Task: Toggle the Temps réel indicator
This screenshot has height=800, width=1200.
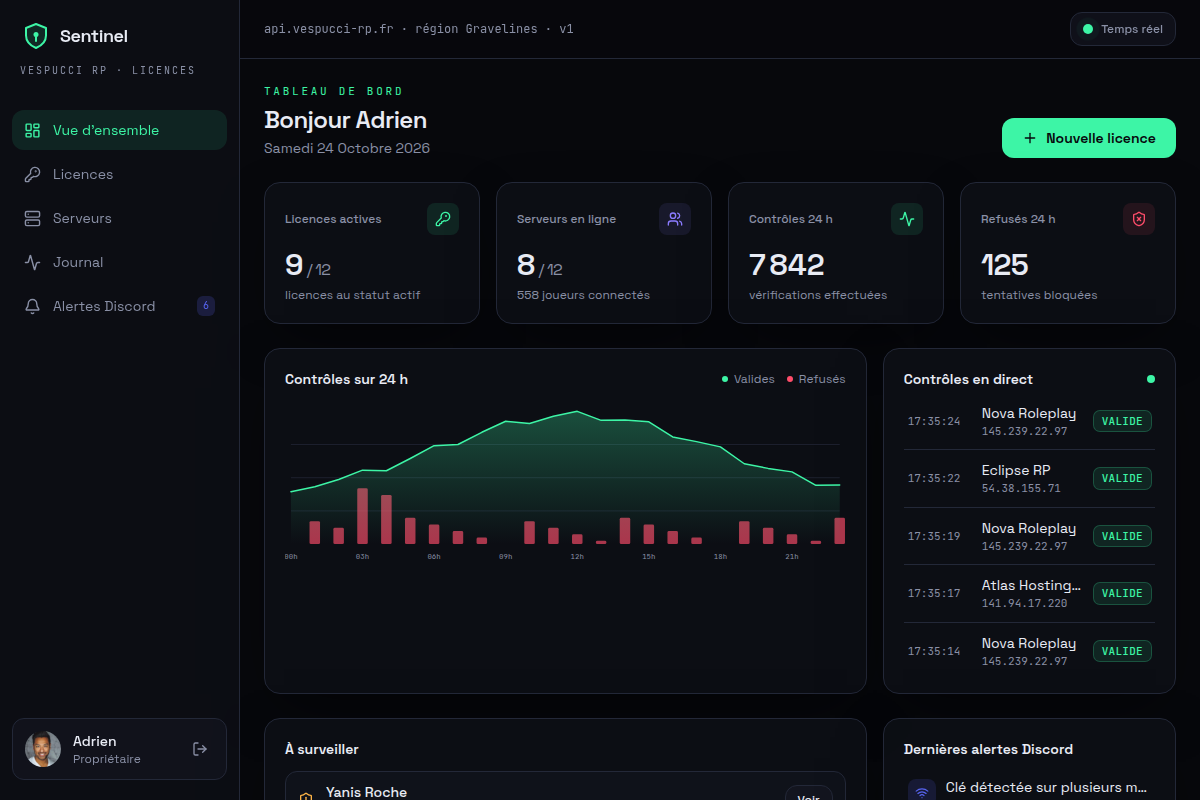Action: point(1123,29)
